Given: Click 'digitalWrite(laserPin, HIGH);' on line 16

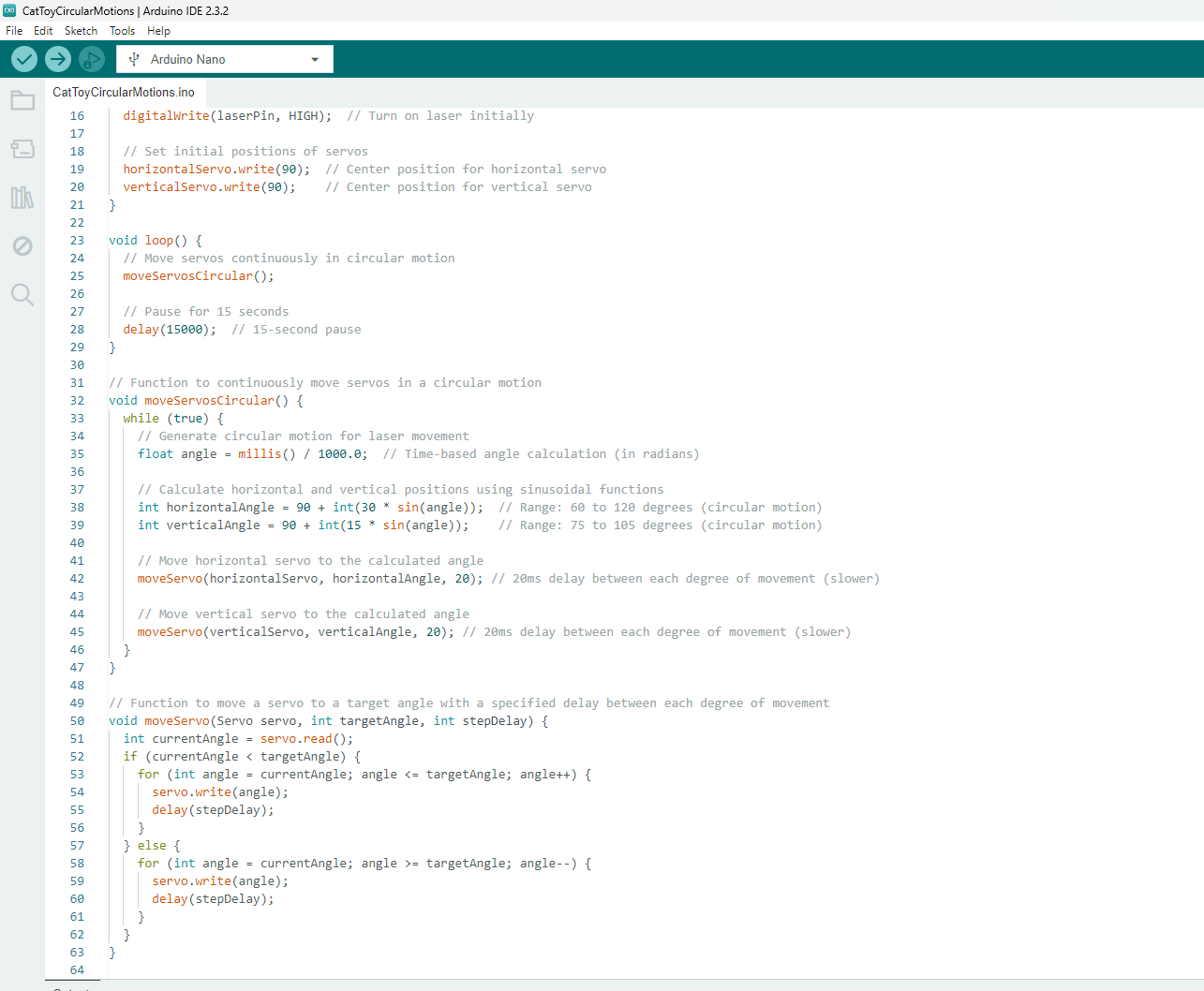Looking at the screenshot, I should click(228, 116).
